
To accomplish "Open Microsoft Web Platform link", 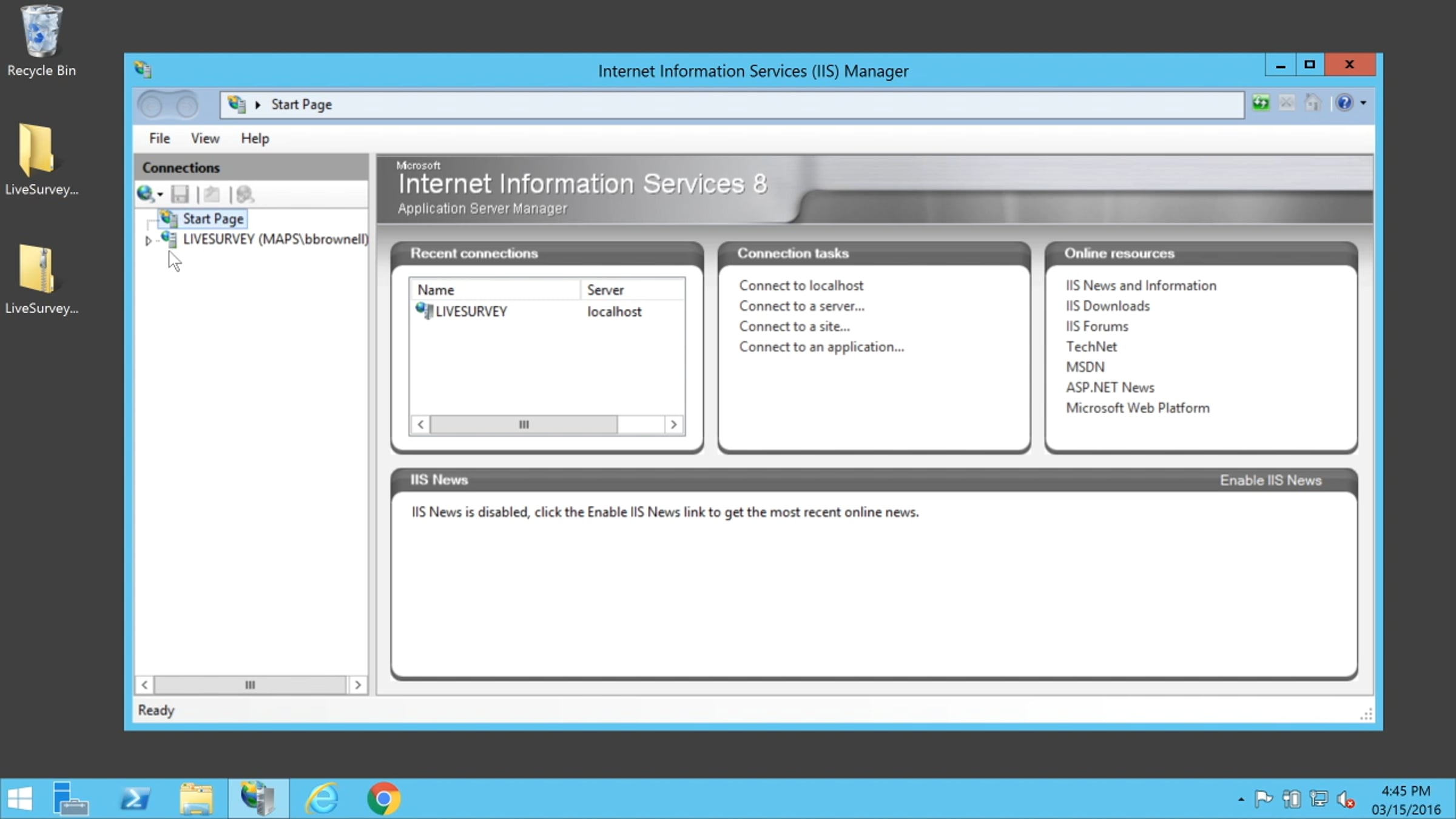I will [x=1137, y=408].
